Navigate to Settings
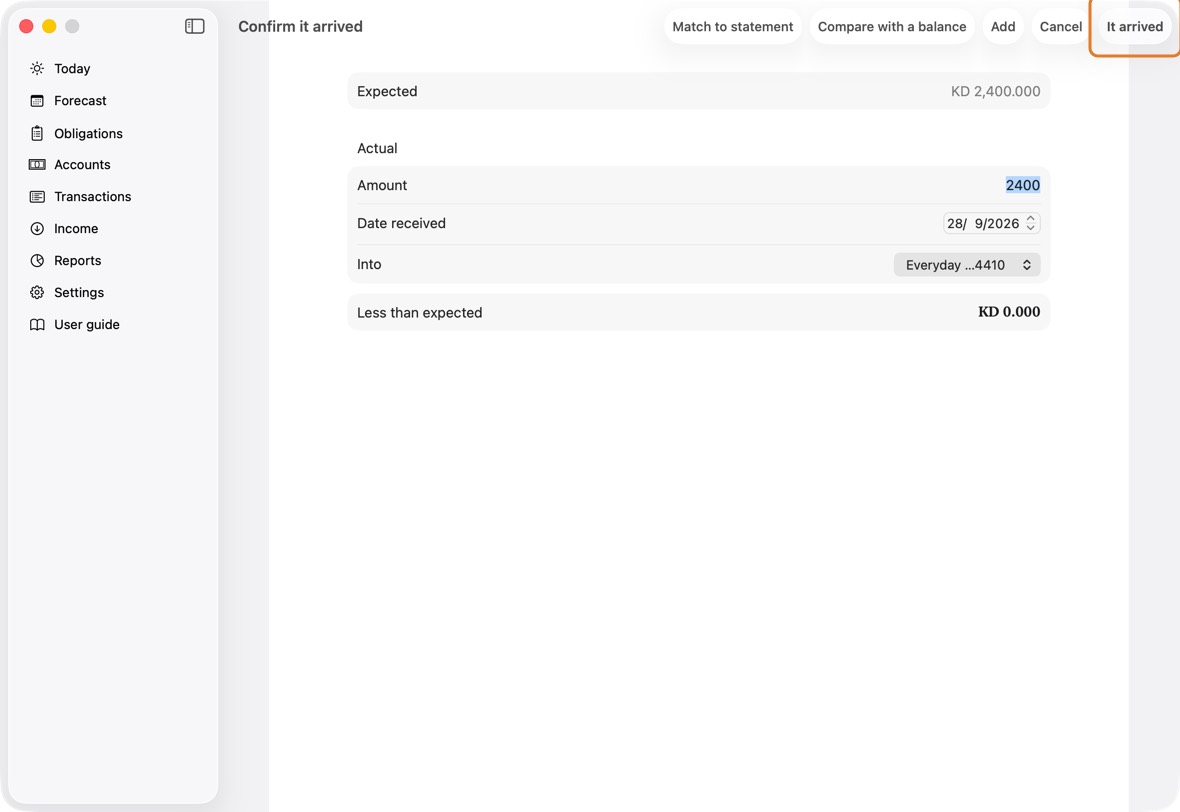 pos(79,293)
